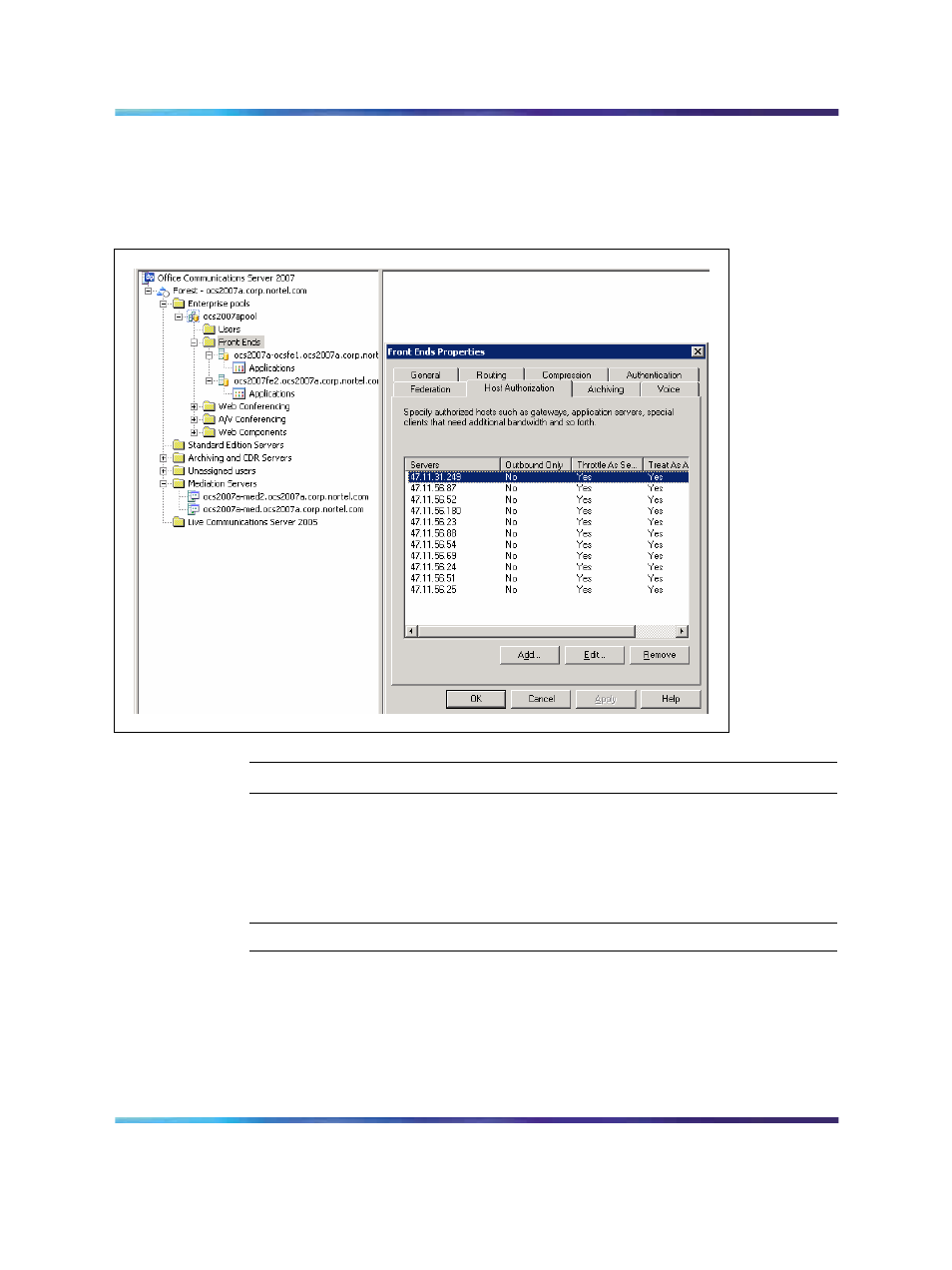Select the Host Authorization tab

point(519,388)
